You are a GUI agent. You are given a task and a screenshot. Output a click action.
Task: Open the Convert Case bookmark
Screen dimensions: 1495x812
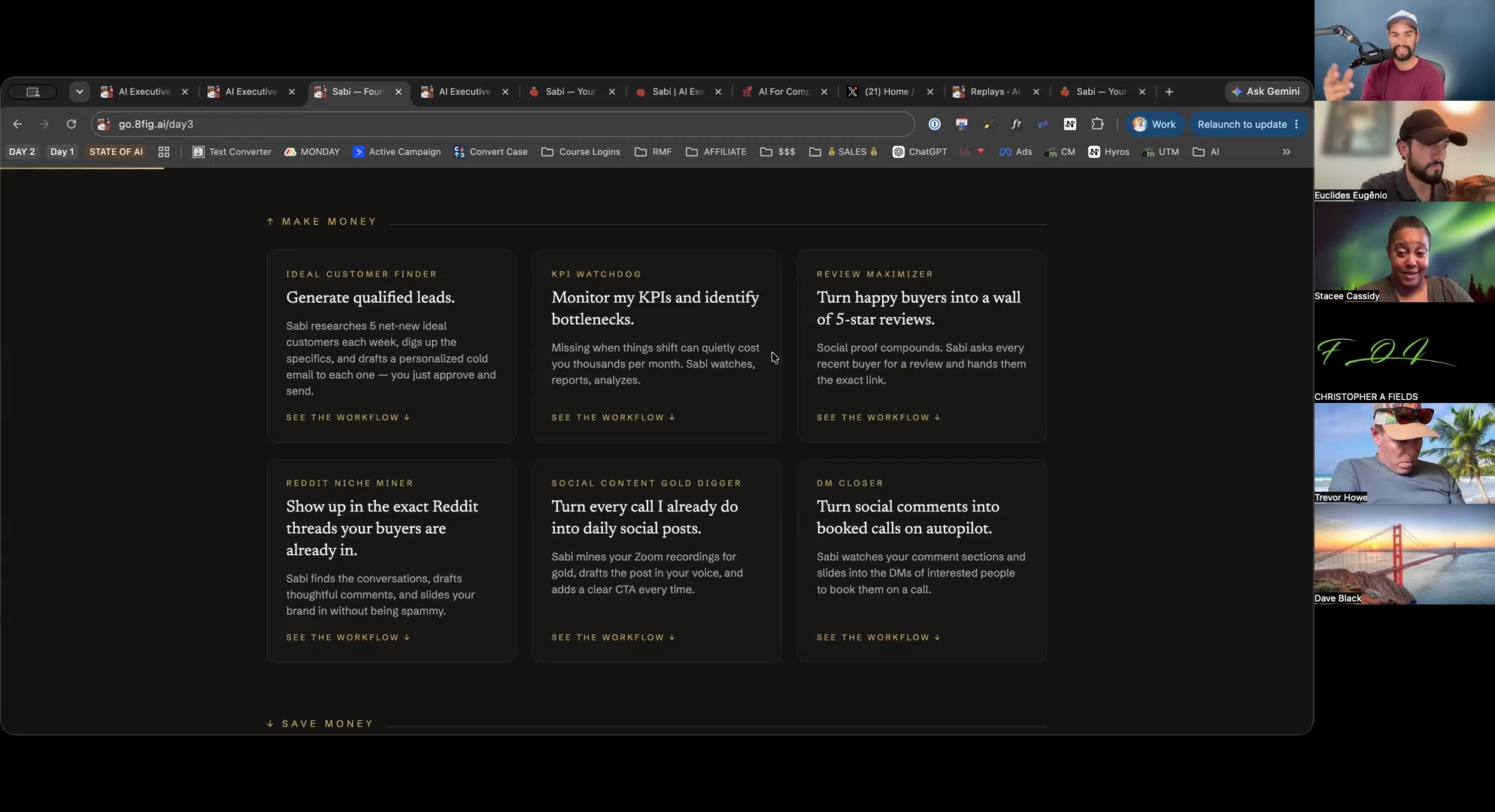tap(490, 152)
